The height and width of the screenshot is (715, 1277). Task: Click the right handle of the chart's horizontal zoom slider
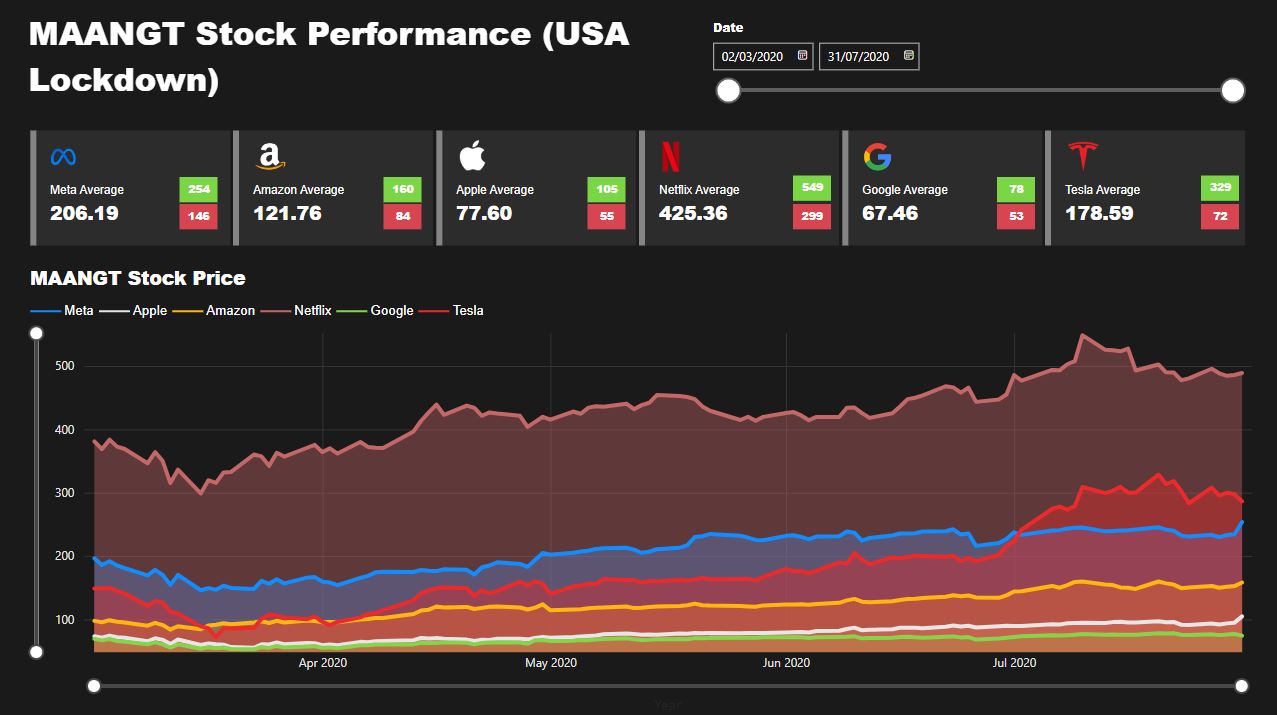[x=1241, y=685]
